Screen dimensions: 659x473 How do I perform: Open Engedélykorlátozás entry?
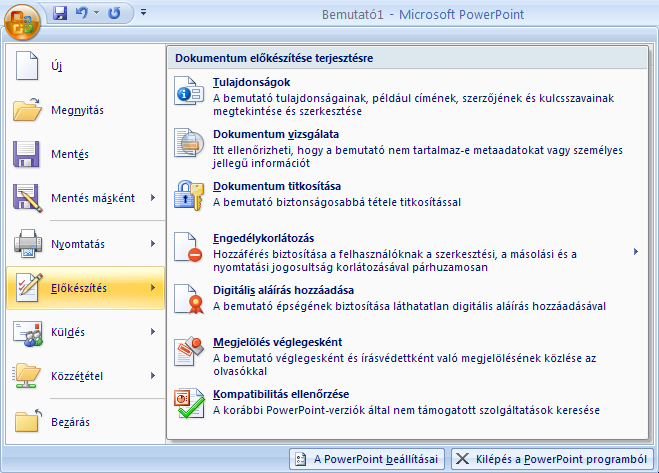[x=407, y=252]
